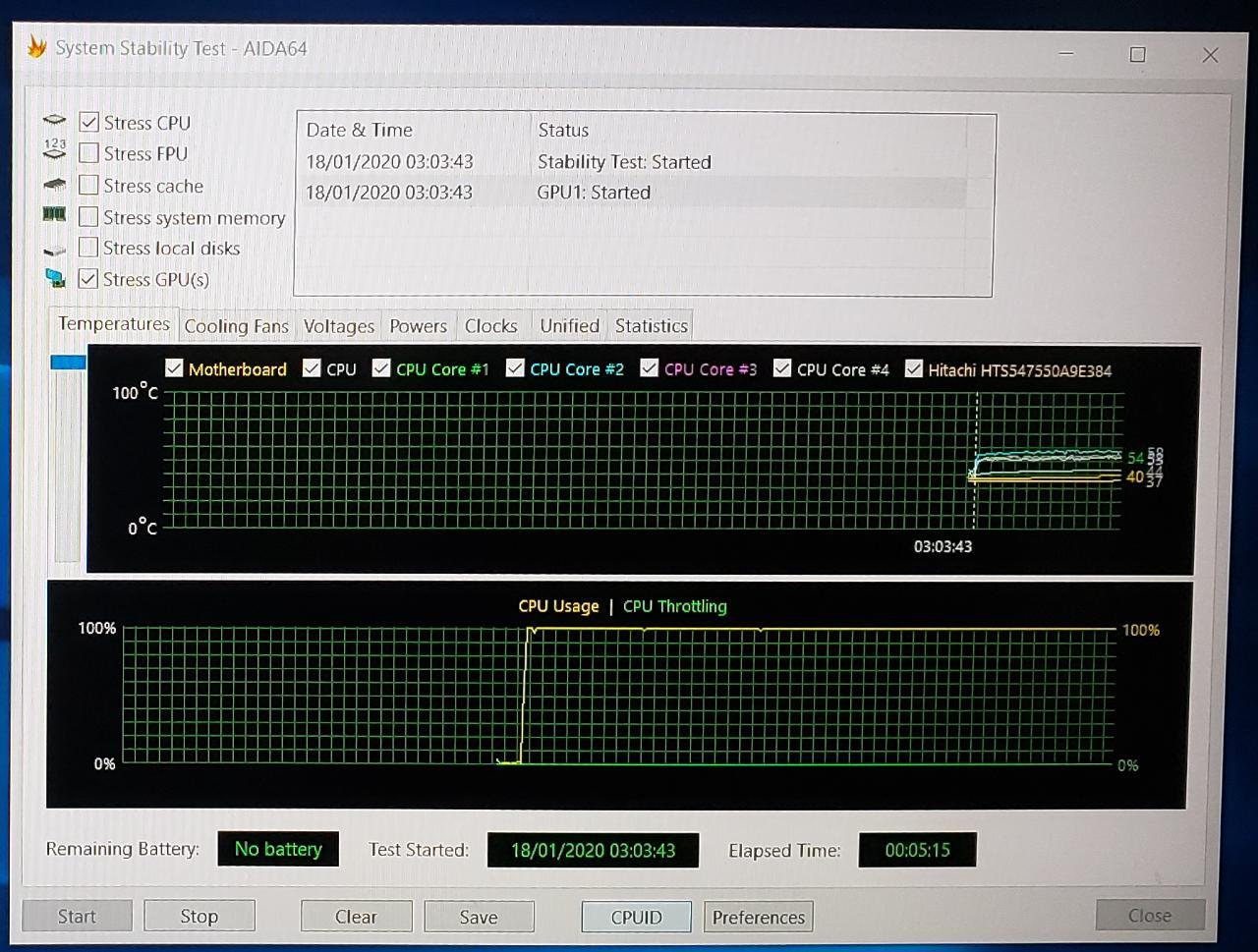The width and height of the screenshot is (1258, 952).
Task: Click the 03:03:43 marker on temperature graph
Action: [943, 546]
